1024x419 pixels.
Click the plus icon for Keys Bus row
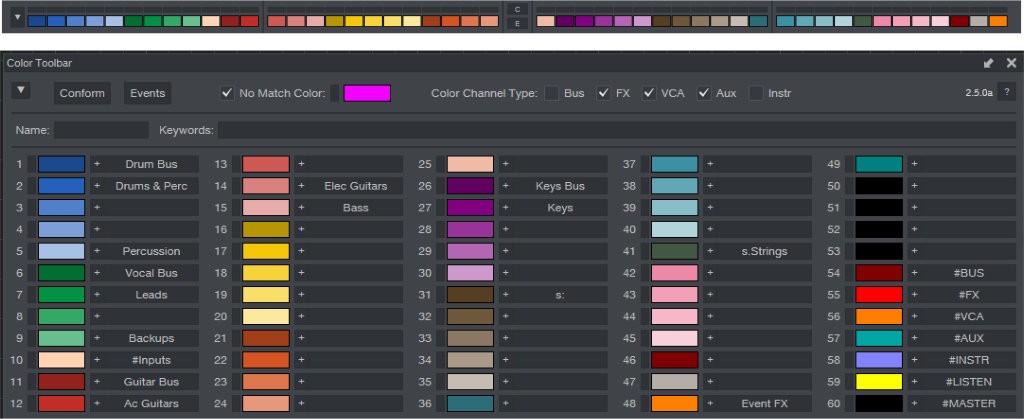pos(505,186)
